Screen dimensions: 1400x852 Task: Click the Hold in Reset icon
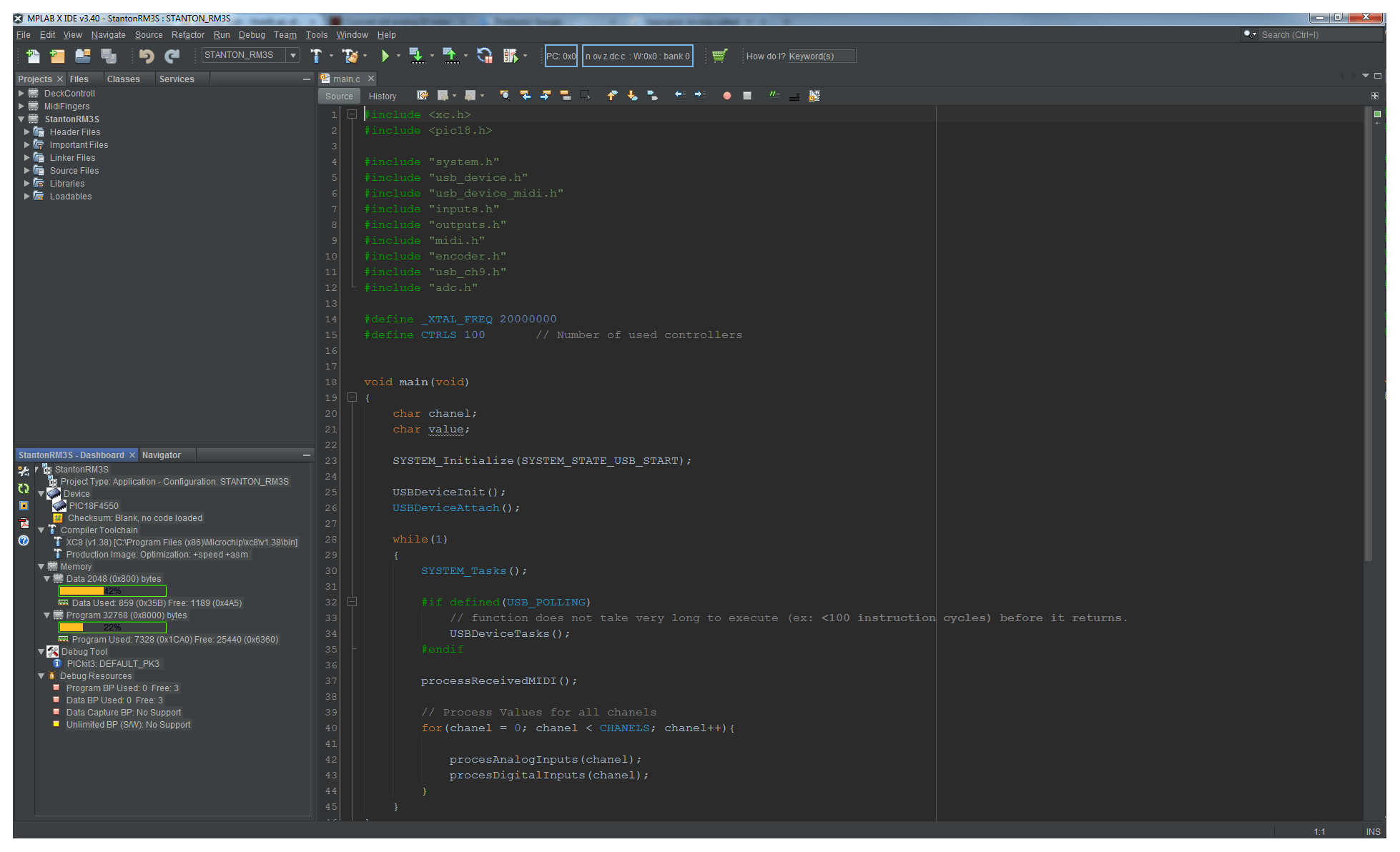coord(484,56)
